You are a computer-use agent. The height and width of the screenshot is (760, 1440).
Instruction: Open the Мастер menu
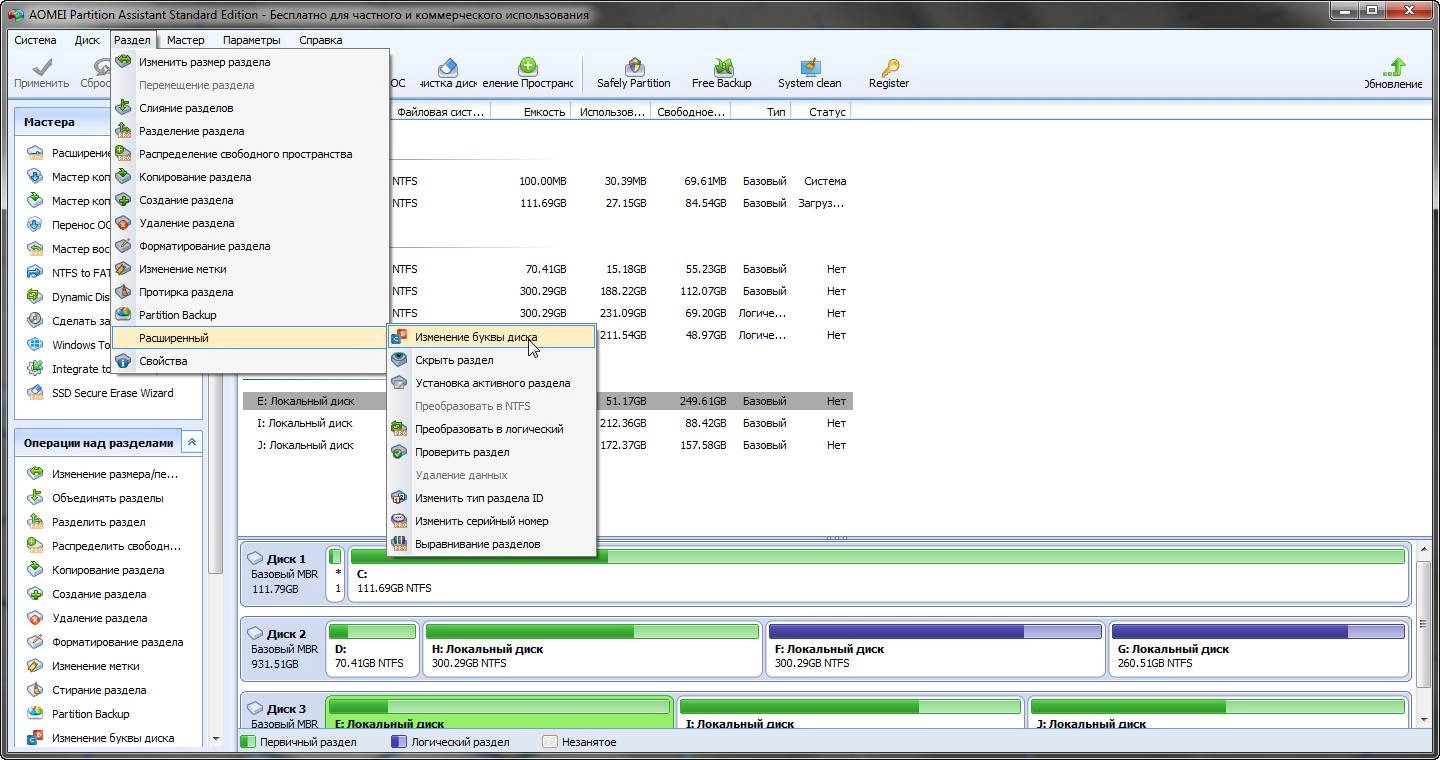[185, 40]
